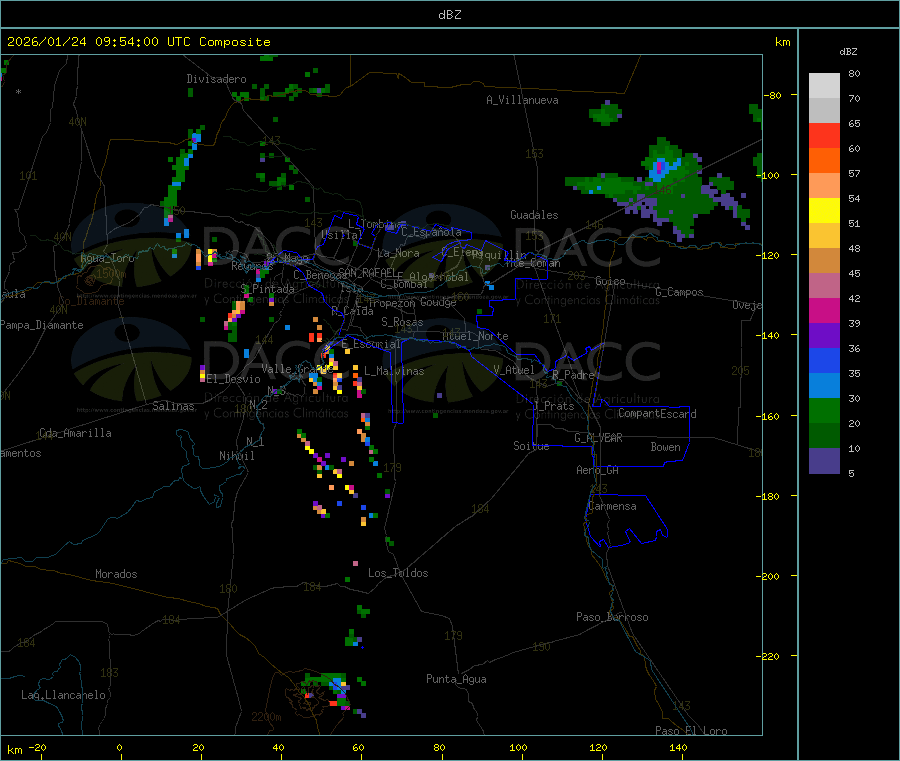Click the 20 dBZ green legend swatch
Image resolution: width=900 pixels, height=761 pixels.
(824, 410)
